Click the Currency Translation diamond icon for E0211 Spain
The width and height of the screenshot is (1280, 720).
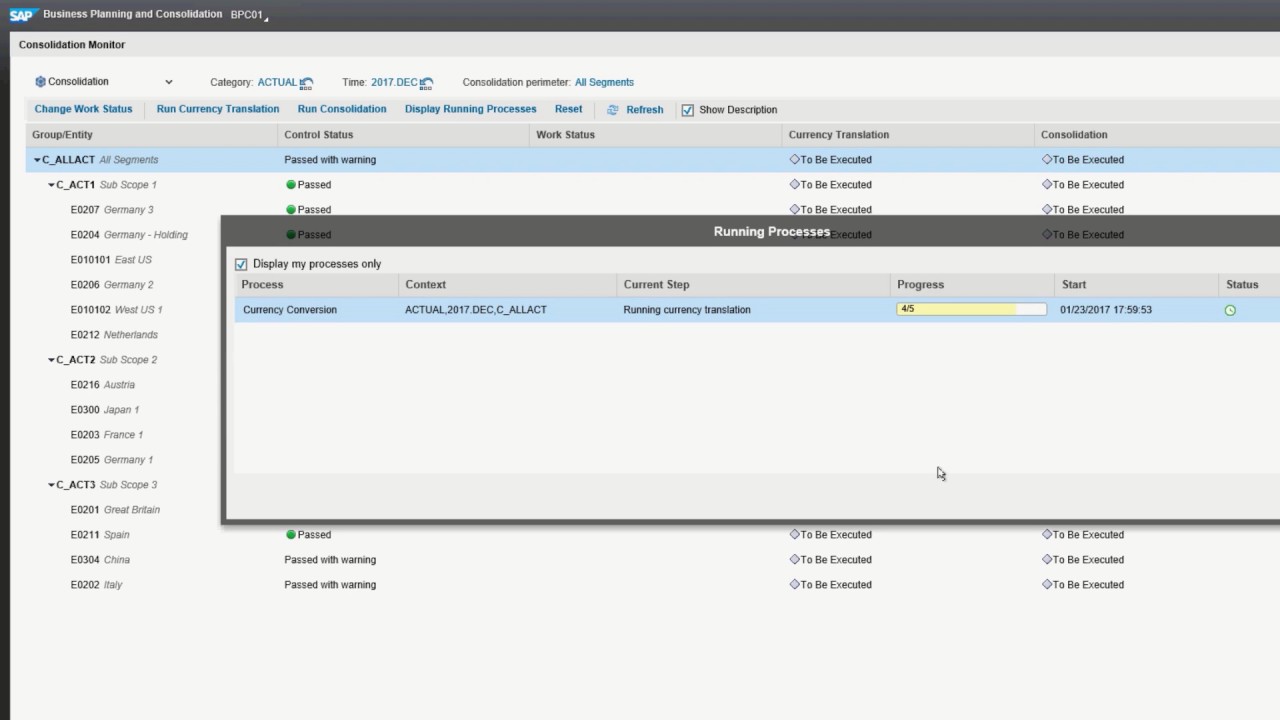(x=794, y=535)
